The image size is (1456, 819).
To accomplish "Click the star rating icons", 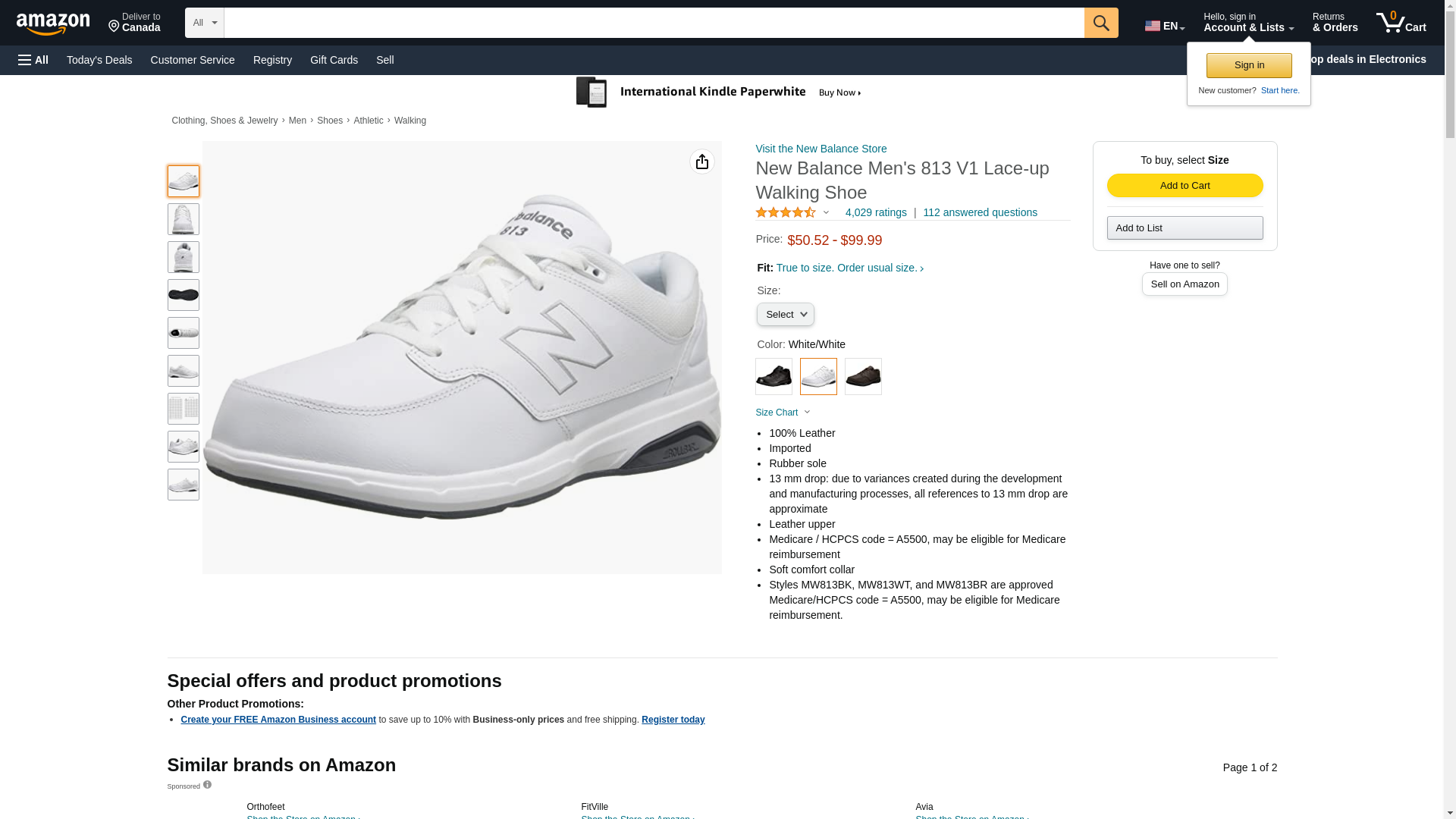I will pyautogui.click(x=786, y=213).
